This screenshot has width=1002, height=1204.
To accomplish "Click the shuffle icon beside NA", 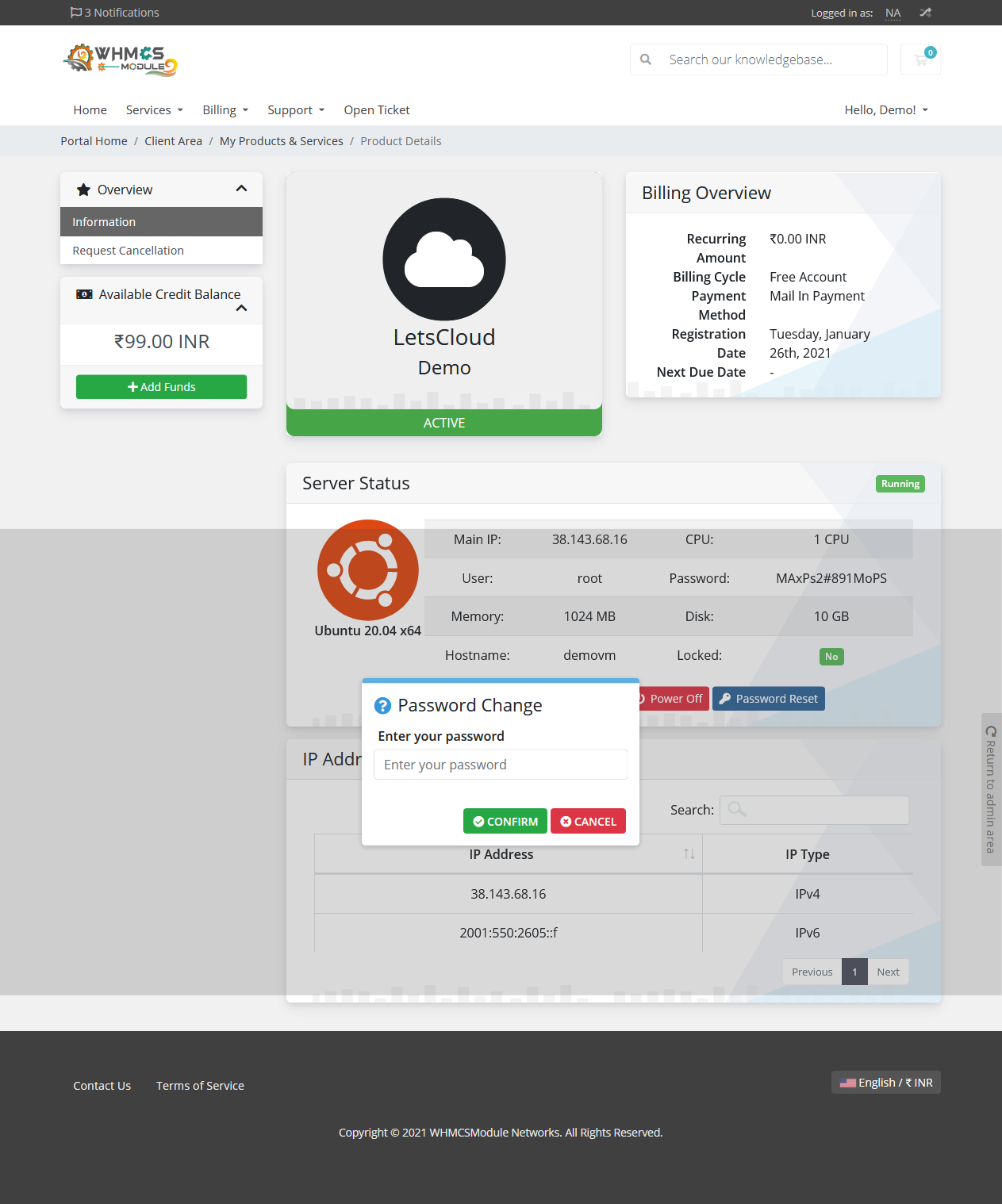I will tap(925, 13).
